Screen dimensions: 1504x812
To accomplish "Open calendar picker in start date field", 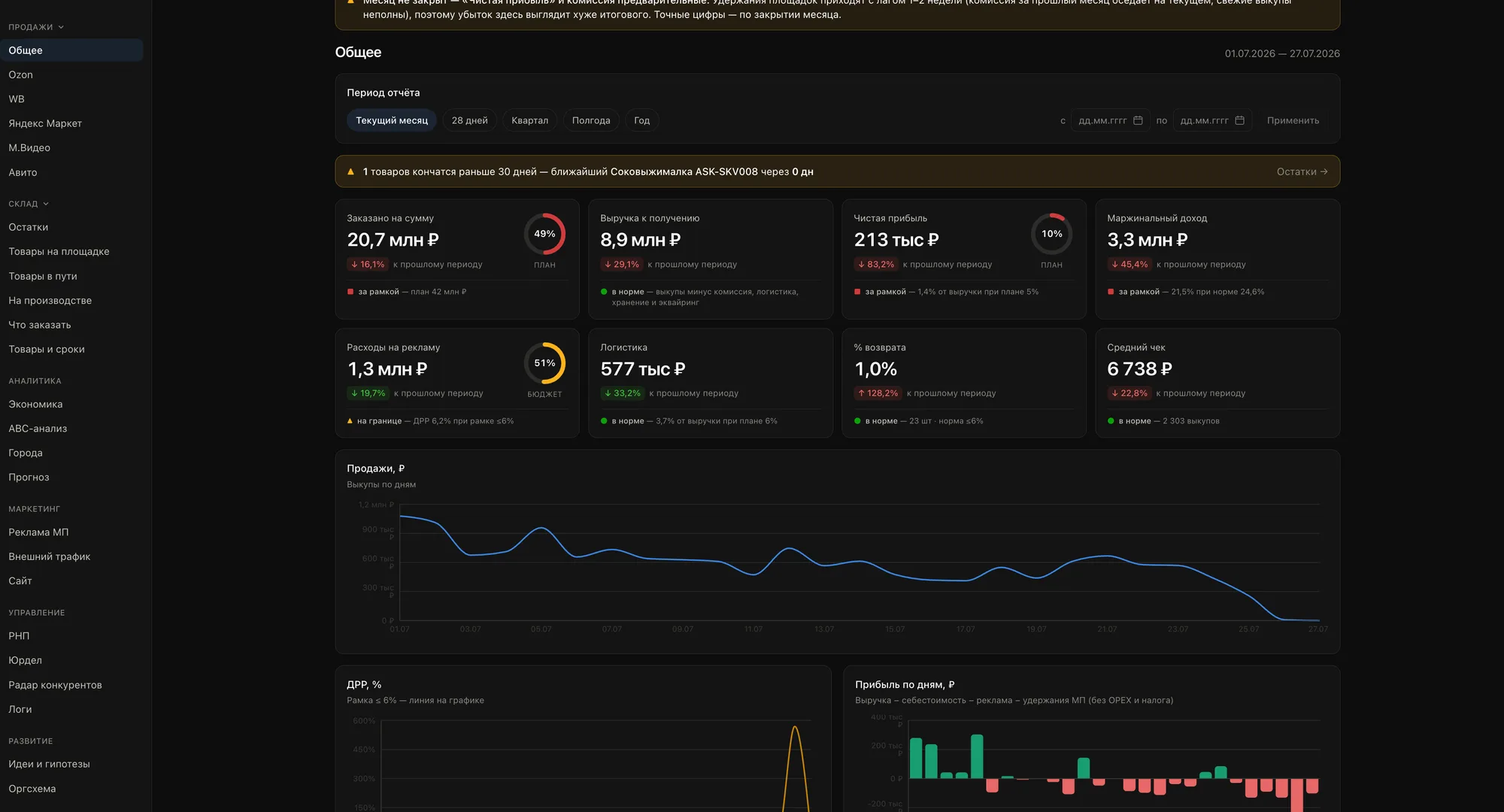I will point(1138,120).
